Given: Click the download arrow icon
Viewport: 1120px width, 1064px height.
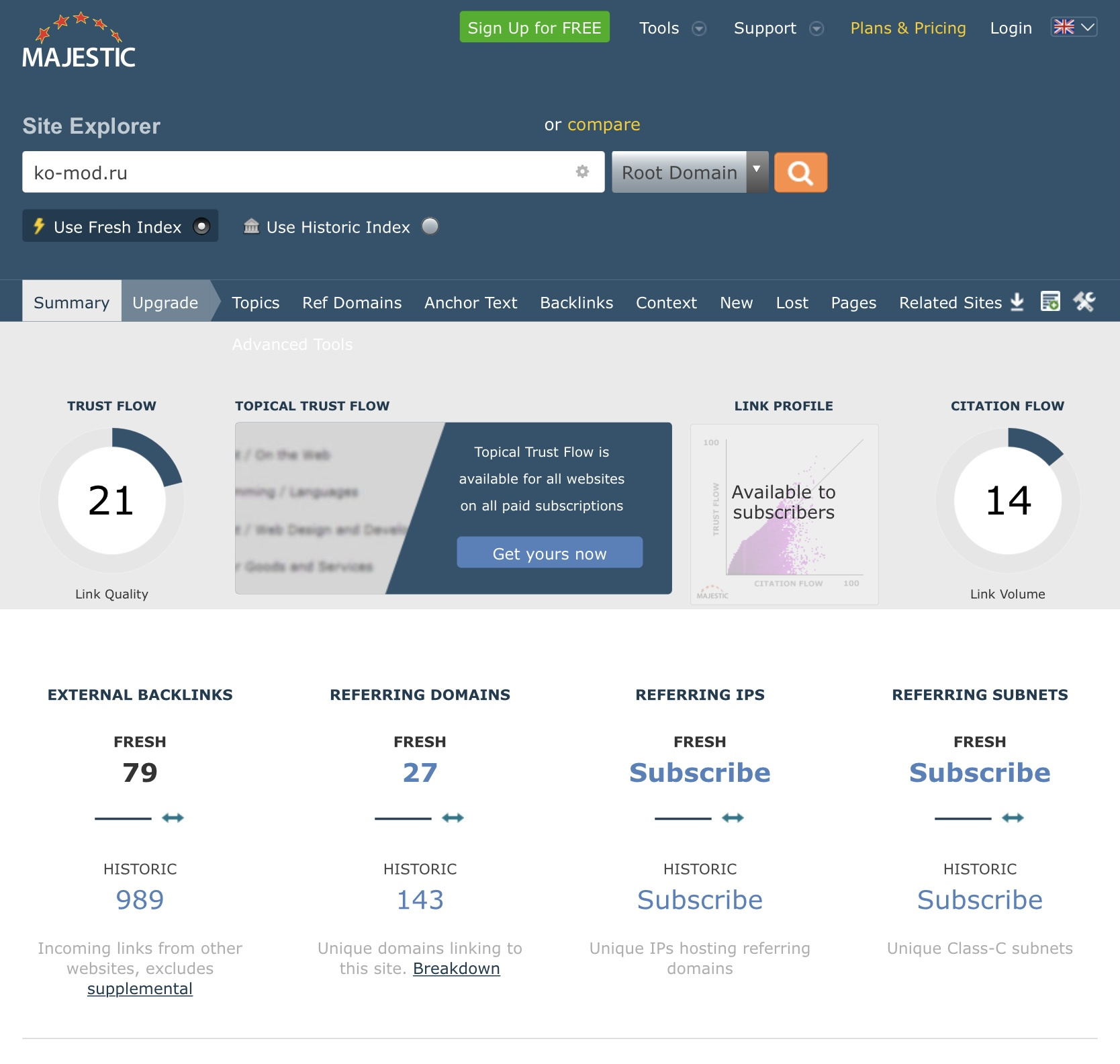Looking at the screenshot, I should [1017, 302].
